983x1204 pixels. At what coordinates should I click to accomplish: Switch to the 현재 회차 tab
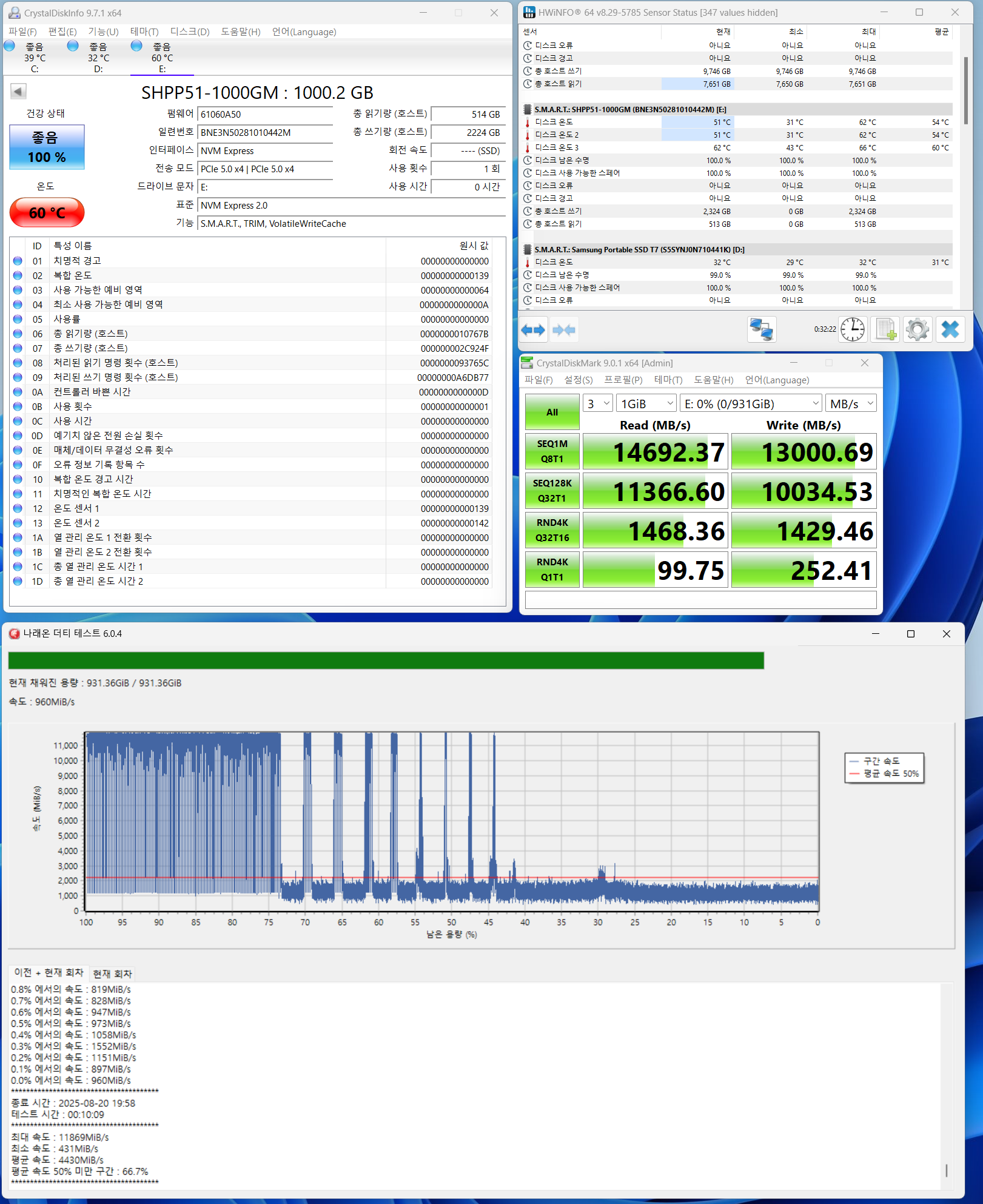(112, 974)
